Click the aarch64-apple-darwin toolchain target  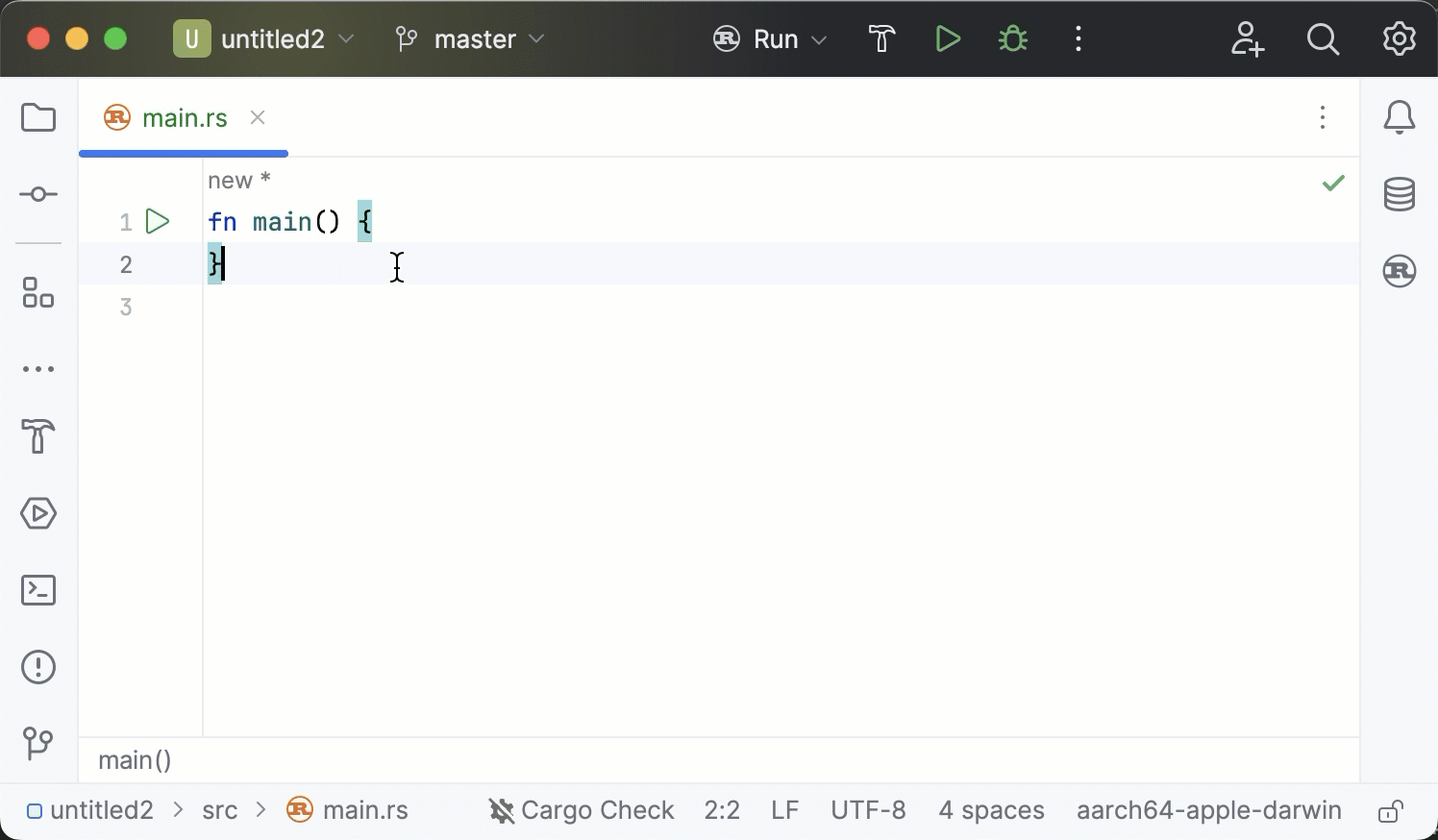[1209, 810]
